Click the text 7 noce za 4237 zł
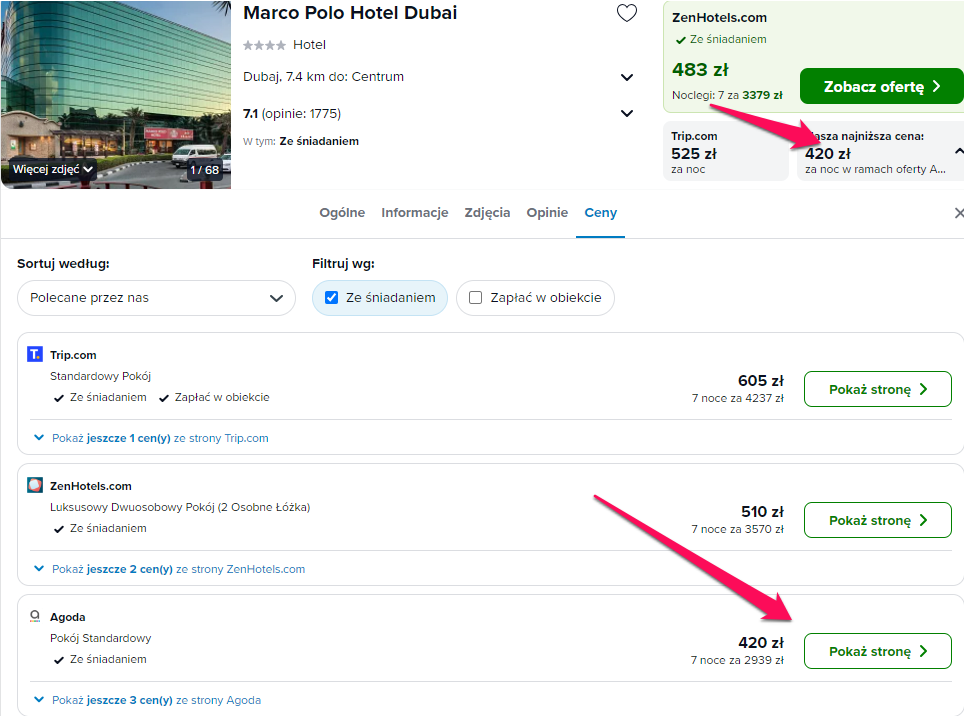964x716 pixels. [737, 398]
